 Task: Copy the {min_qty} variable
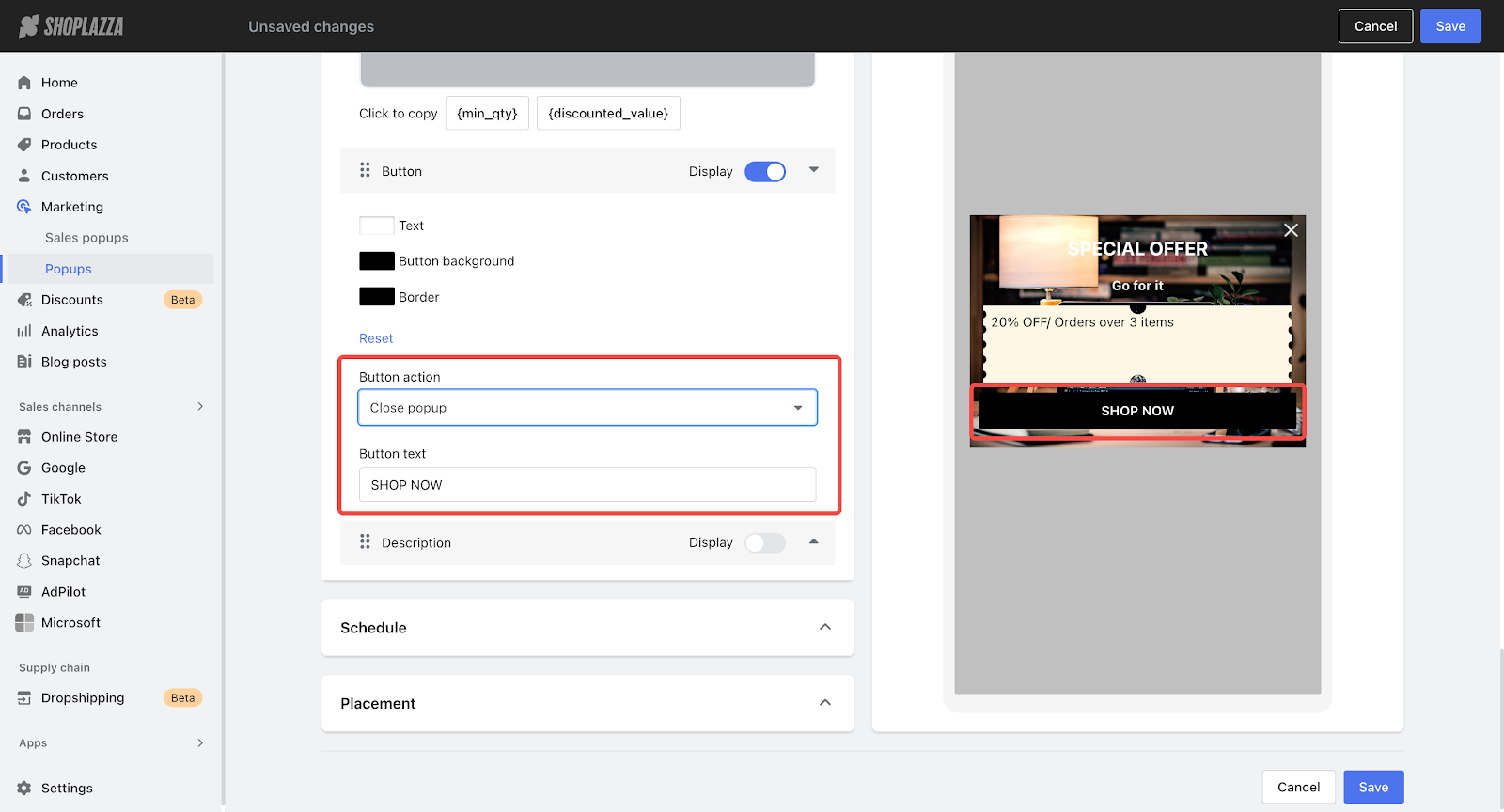click(x=487, y=113)
